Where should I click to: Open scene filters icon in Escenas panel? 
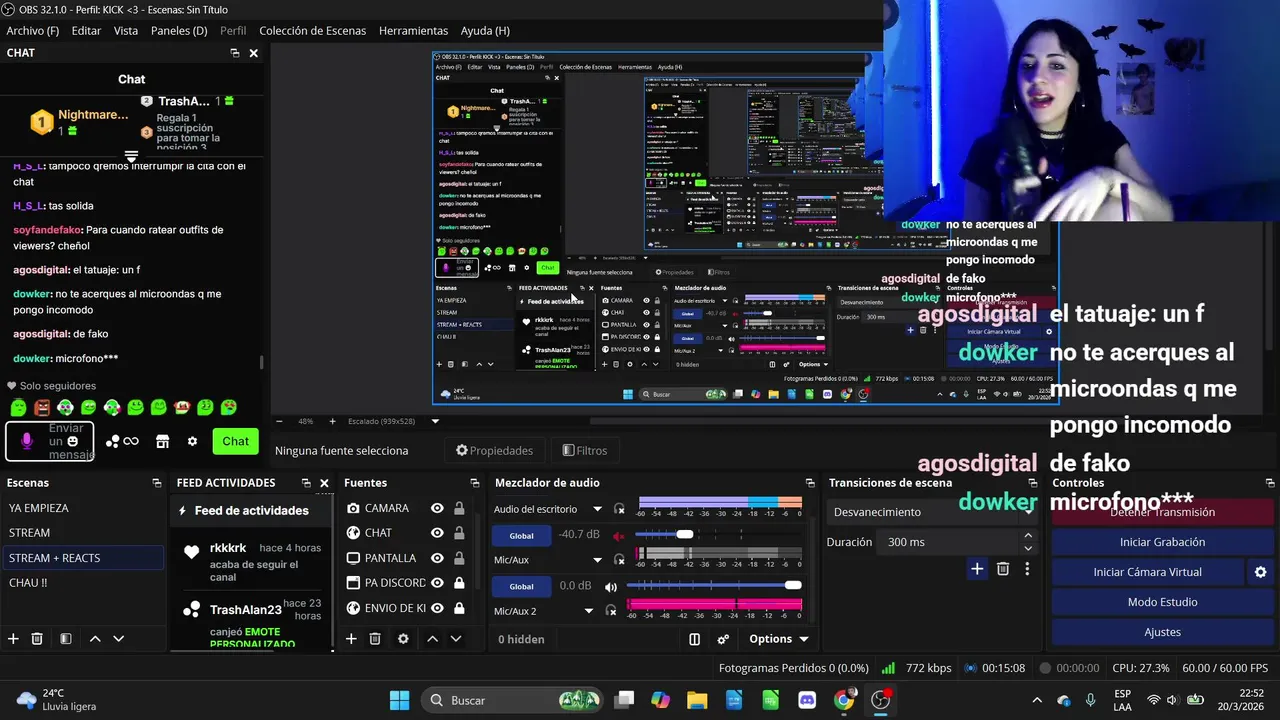click(65, 639)
